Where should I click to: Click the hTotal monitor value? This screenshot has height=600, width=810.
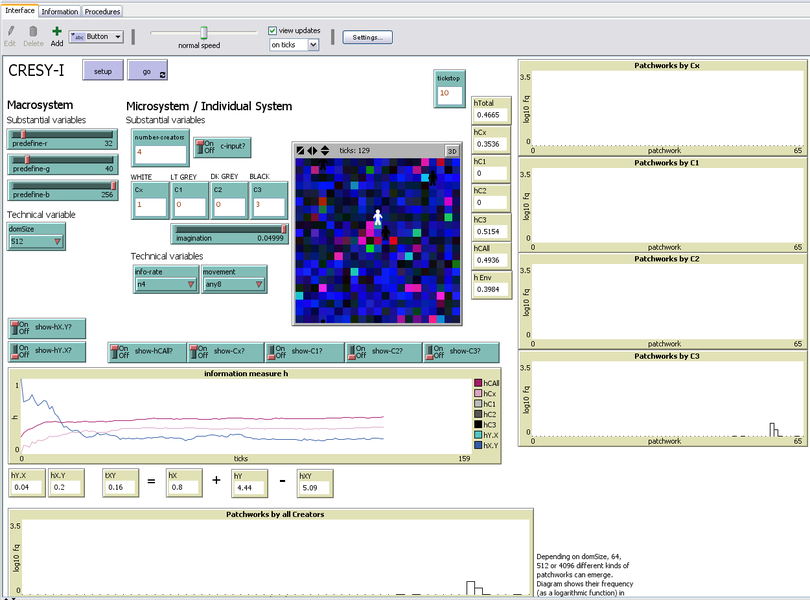point(491,115)
